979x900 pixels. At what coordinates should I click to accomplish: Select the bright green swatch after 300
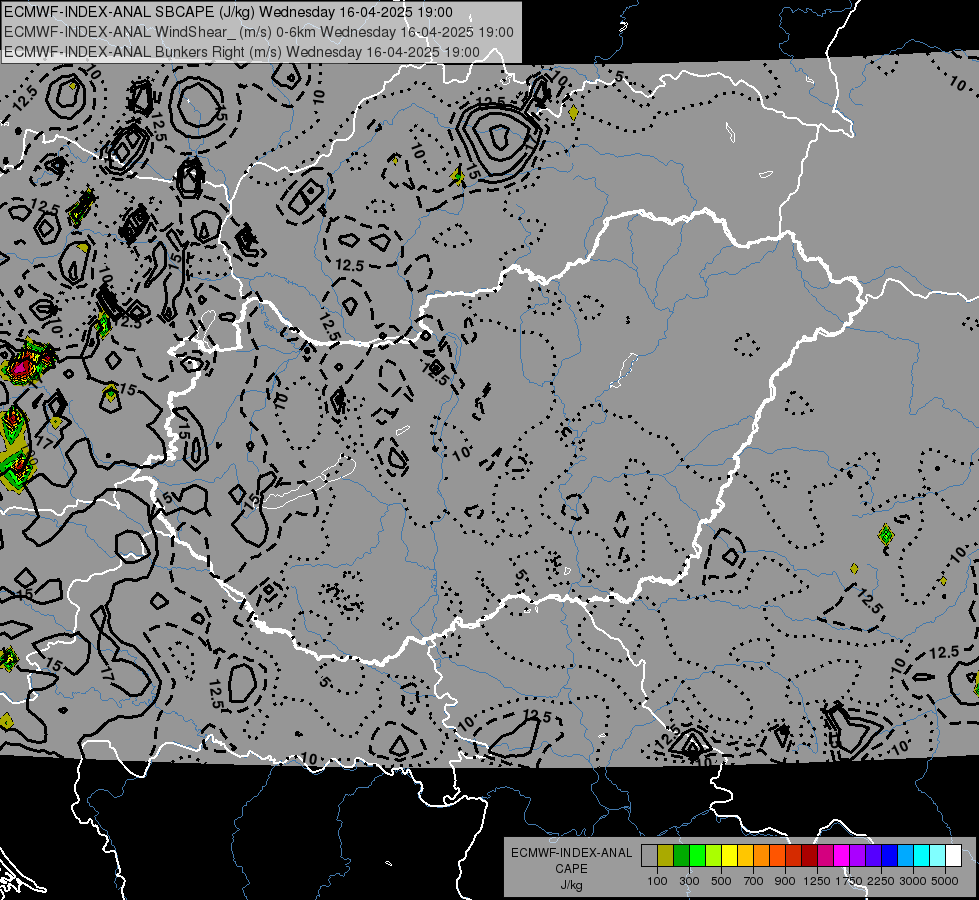click(697, 856)
